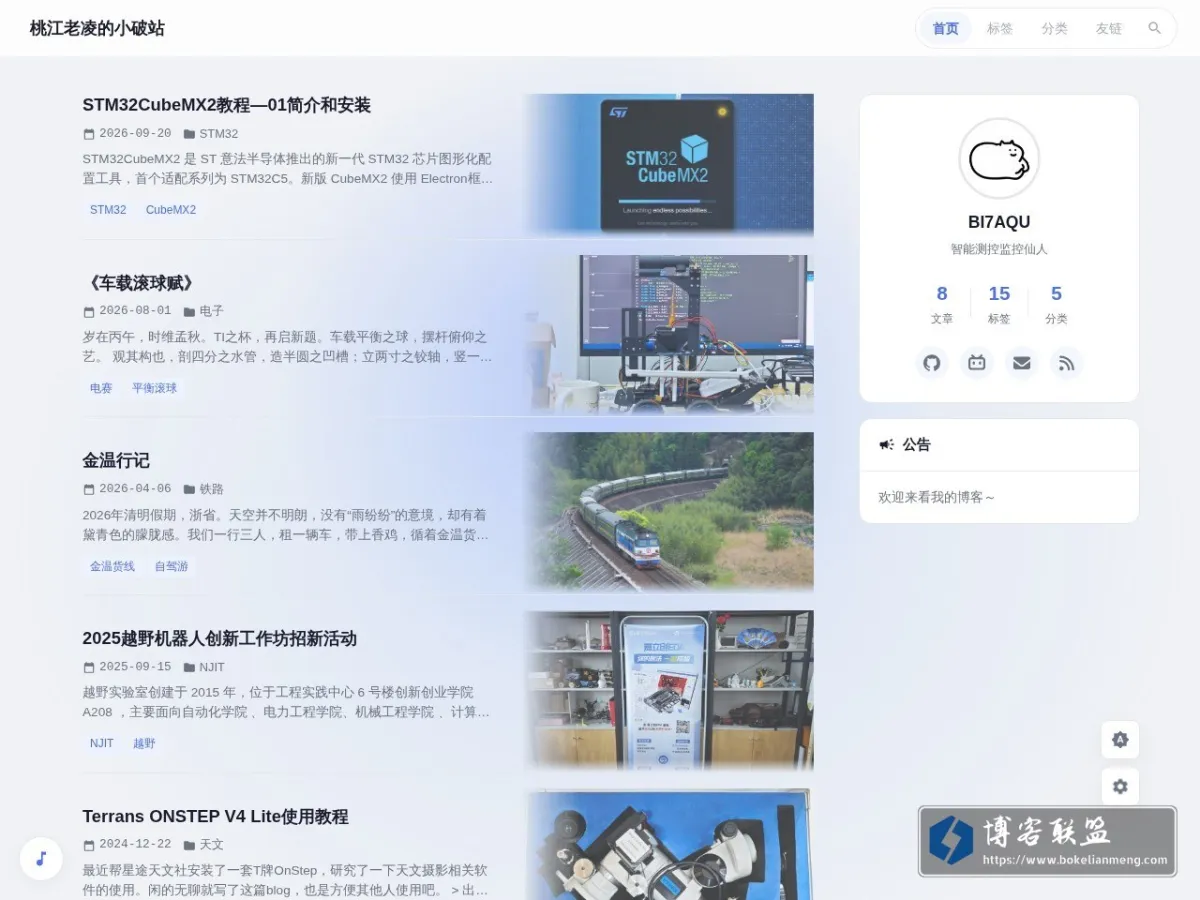Screen dimensions: 1200x900
Task: Click the 平衡滚球 tag
Action: (155, 388)
